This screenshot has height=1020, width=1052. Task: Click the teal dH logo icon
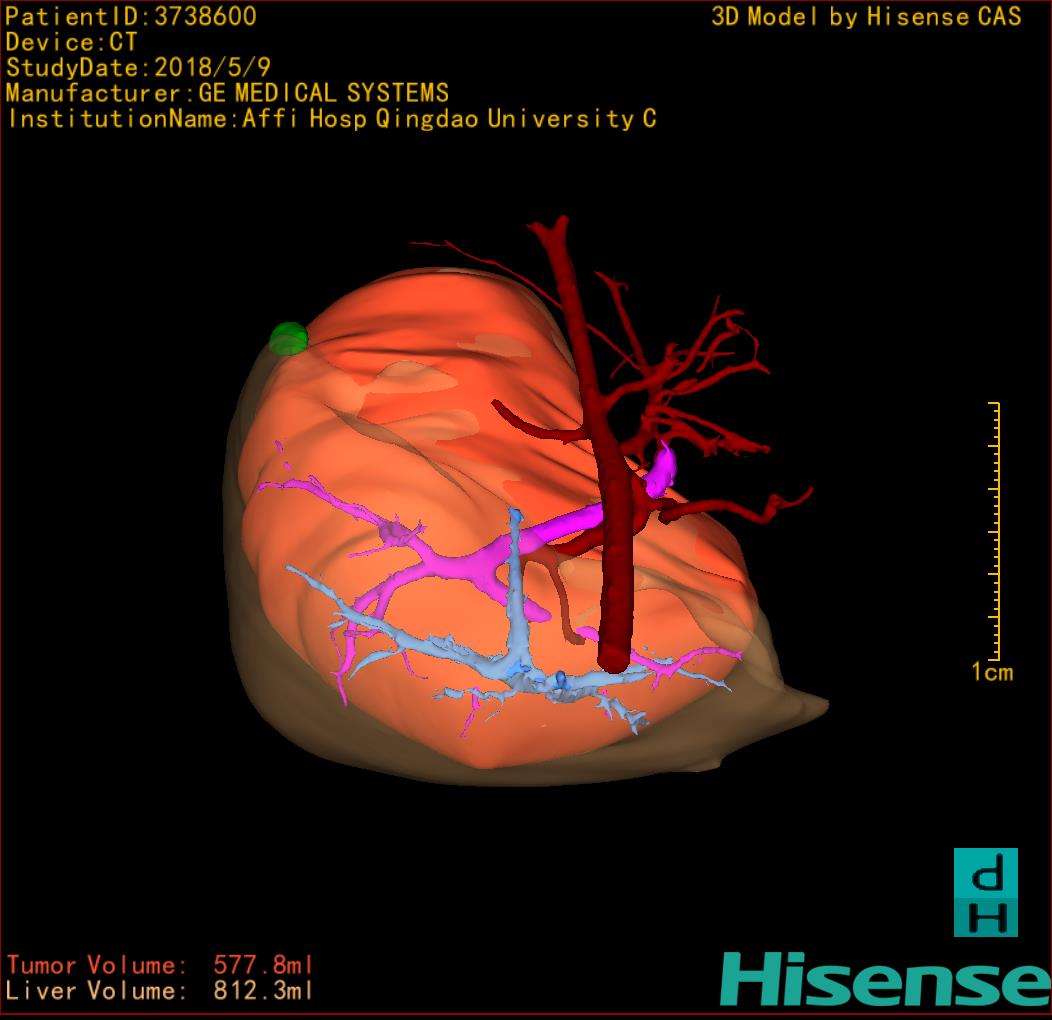click(x=986, y=892)
